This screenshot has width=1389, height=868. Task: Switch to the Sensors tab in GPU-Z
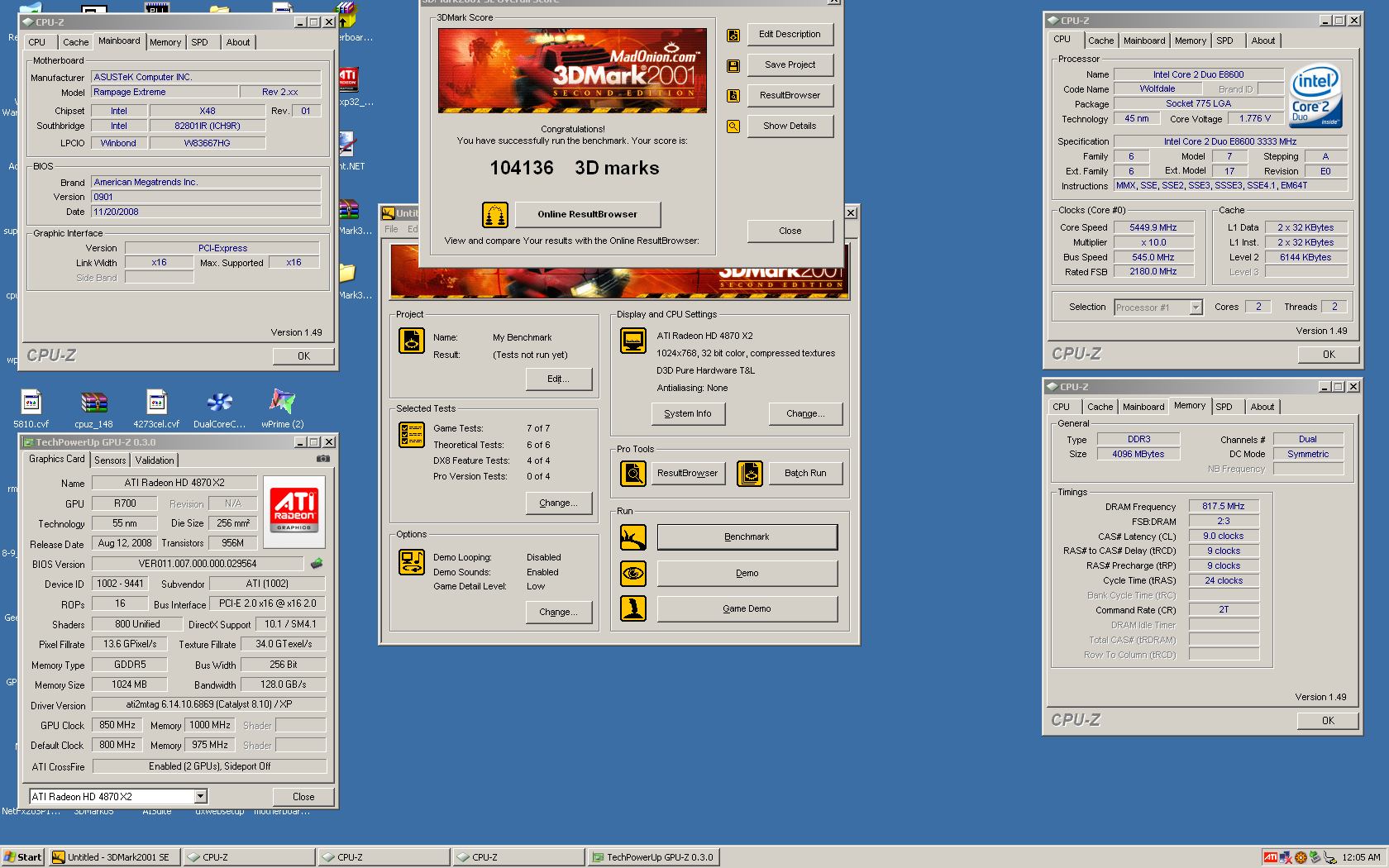point(110,460)
